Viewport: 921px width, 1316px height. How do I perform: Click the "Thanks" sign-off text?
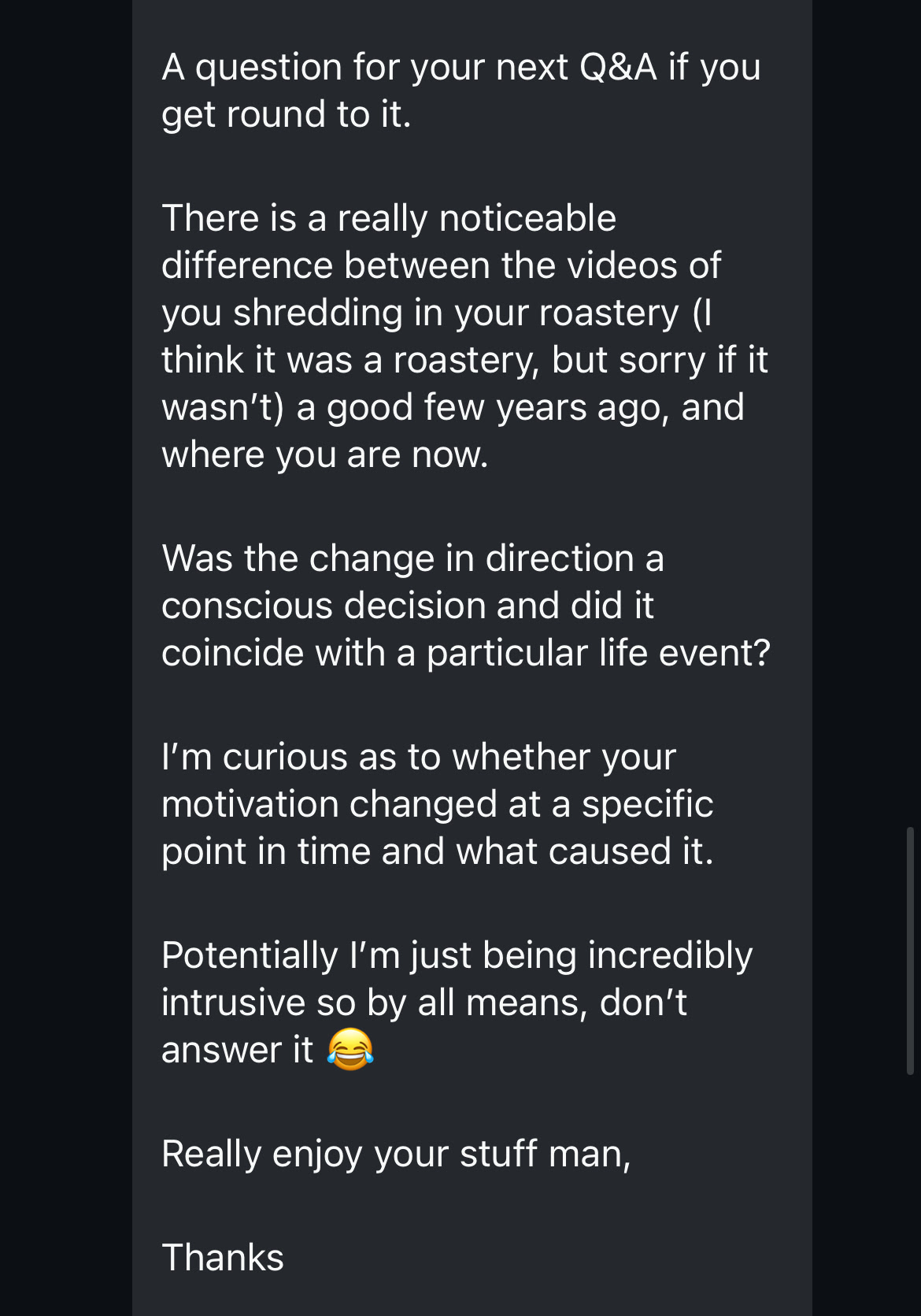pos(223,1258)
